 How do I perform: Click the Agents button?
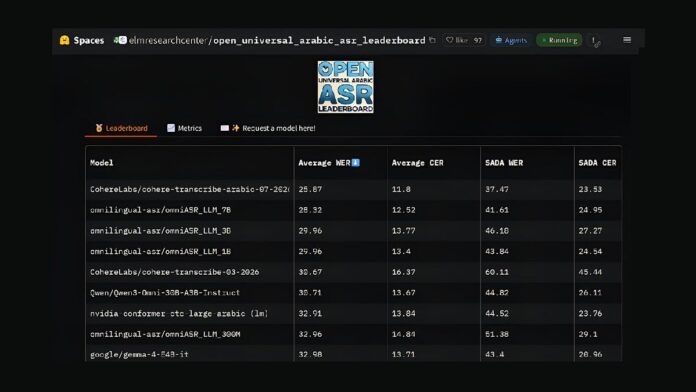point(511,40)
